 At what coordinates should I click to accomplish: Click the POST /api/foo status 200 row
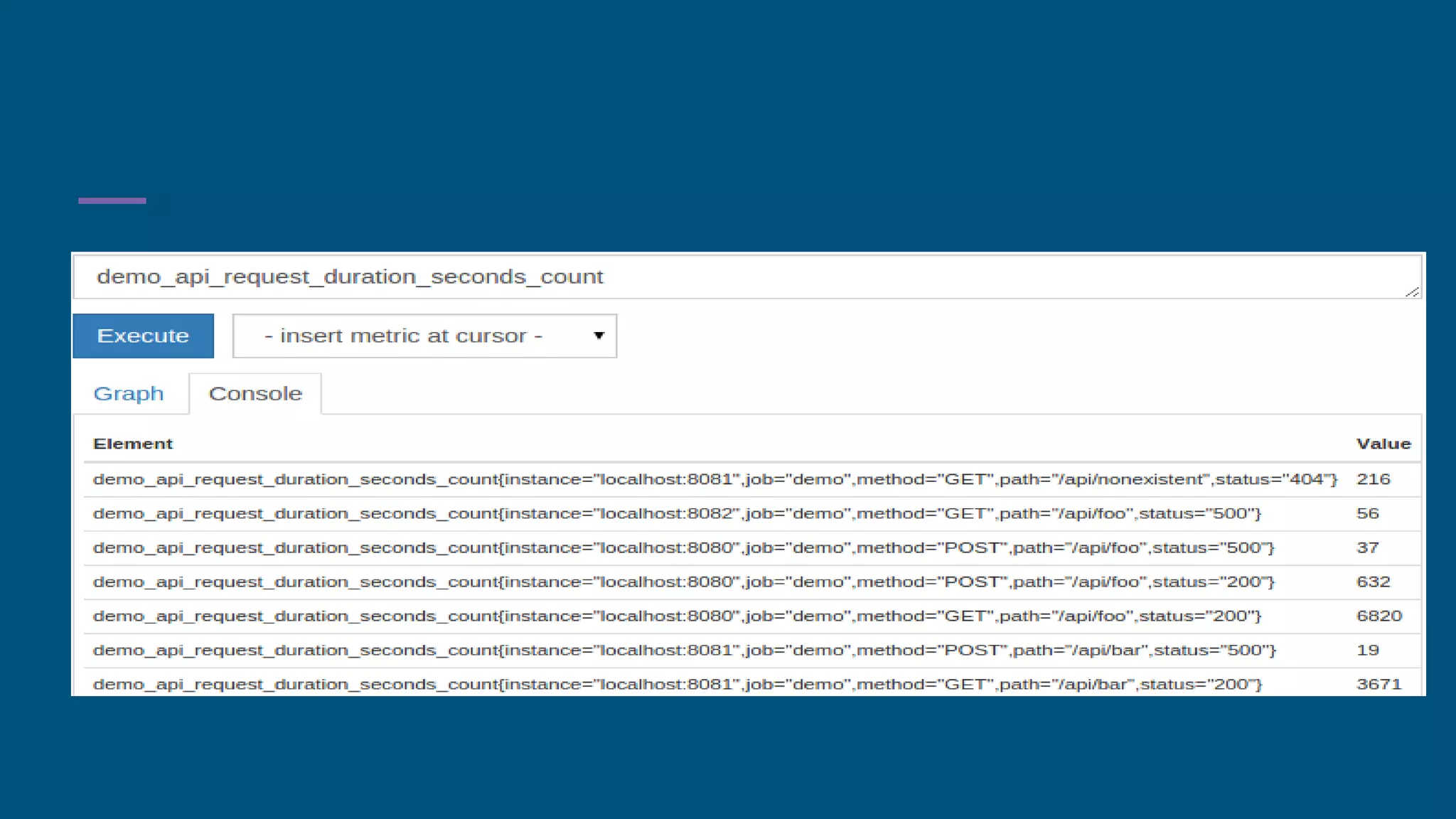tap(683, 582)
